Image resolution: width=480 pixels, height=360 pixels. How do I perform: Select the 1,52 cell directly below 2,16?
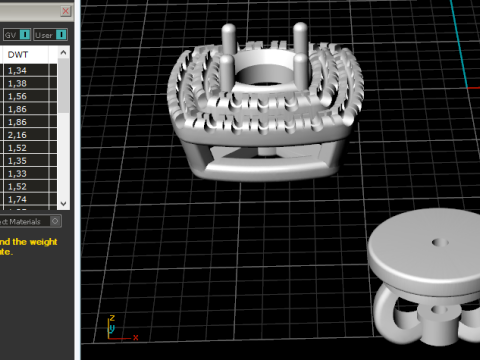tap(26, 148)
